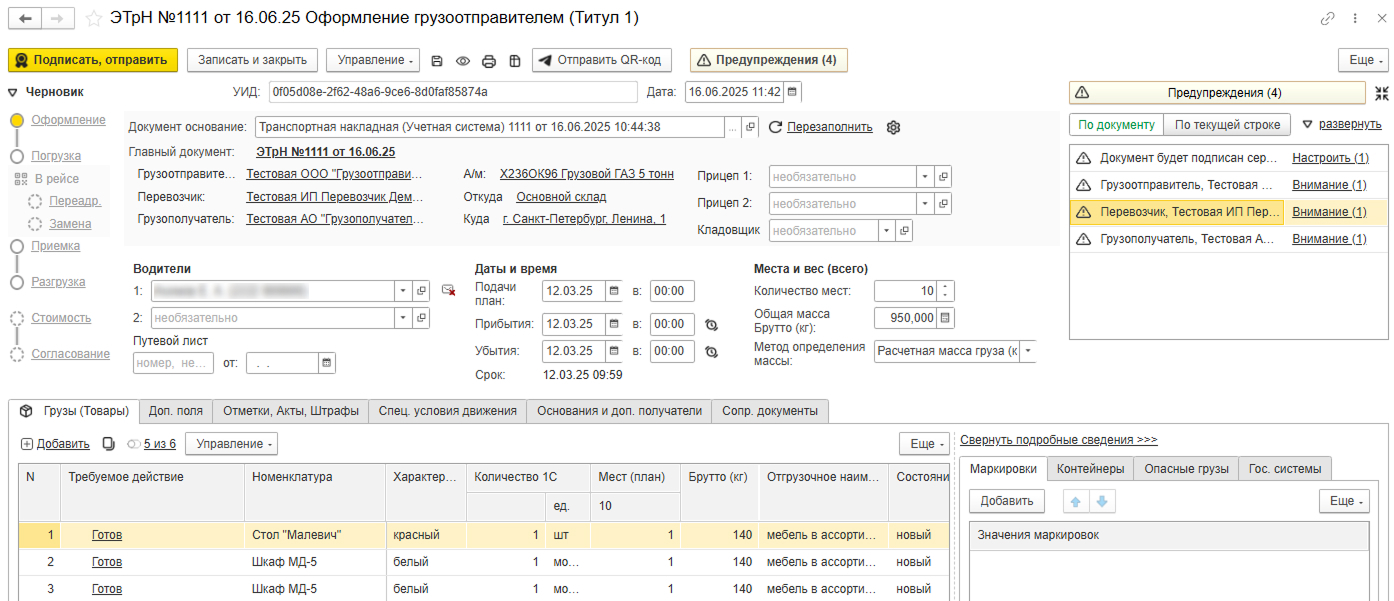Select По текущей строке warnings filter
Screen dimensions: 1394x601
click(x=1228, y=125)
